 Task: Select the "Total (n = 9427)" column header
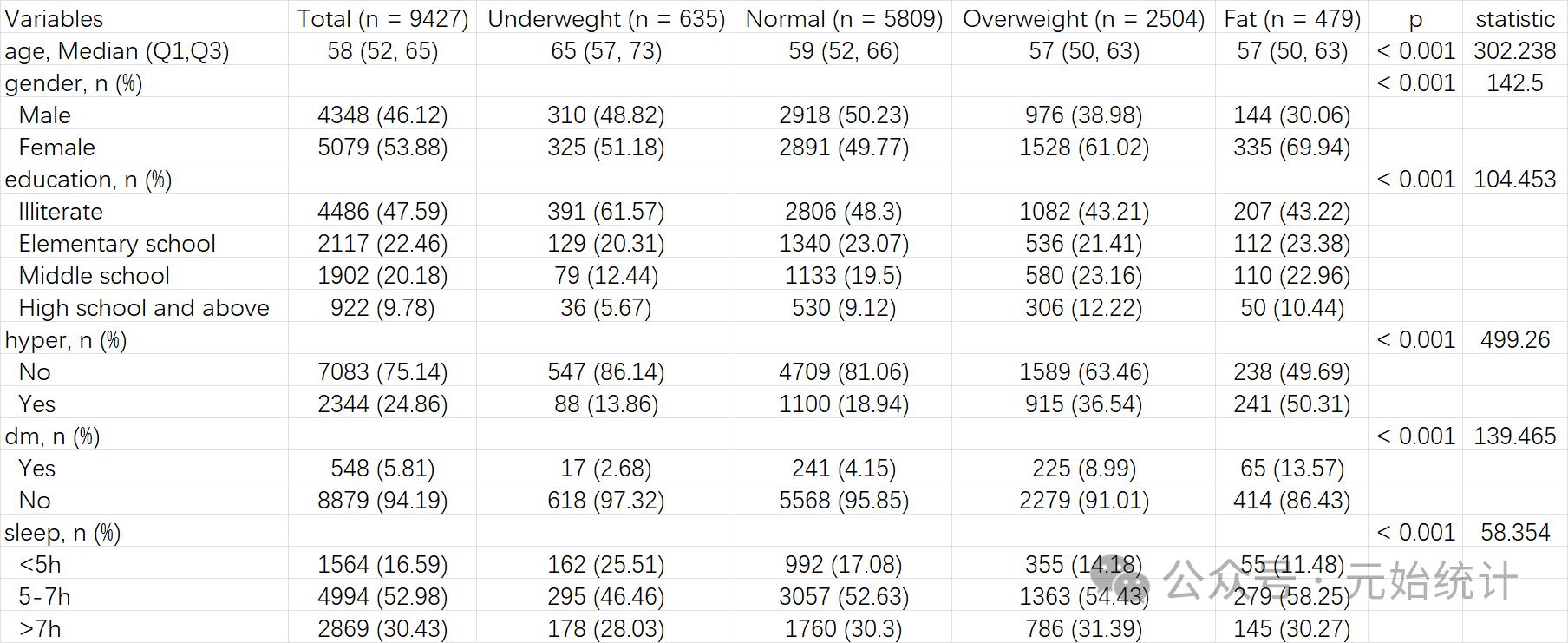[x=382, y=18]
